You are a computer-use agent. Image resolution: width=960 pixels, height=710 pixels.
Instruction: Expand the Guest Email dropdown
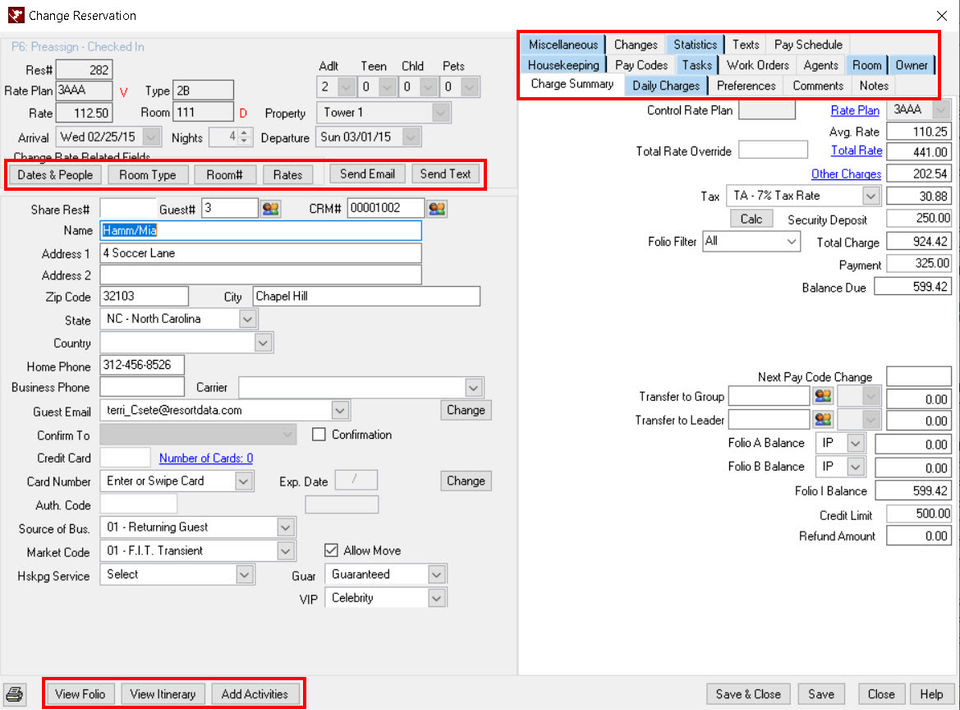pyautogui.click(x=340, y=410)
